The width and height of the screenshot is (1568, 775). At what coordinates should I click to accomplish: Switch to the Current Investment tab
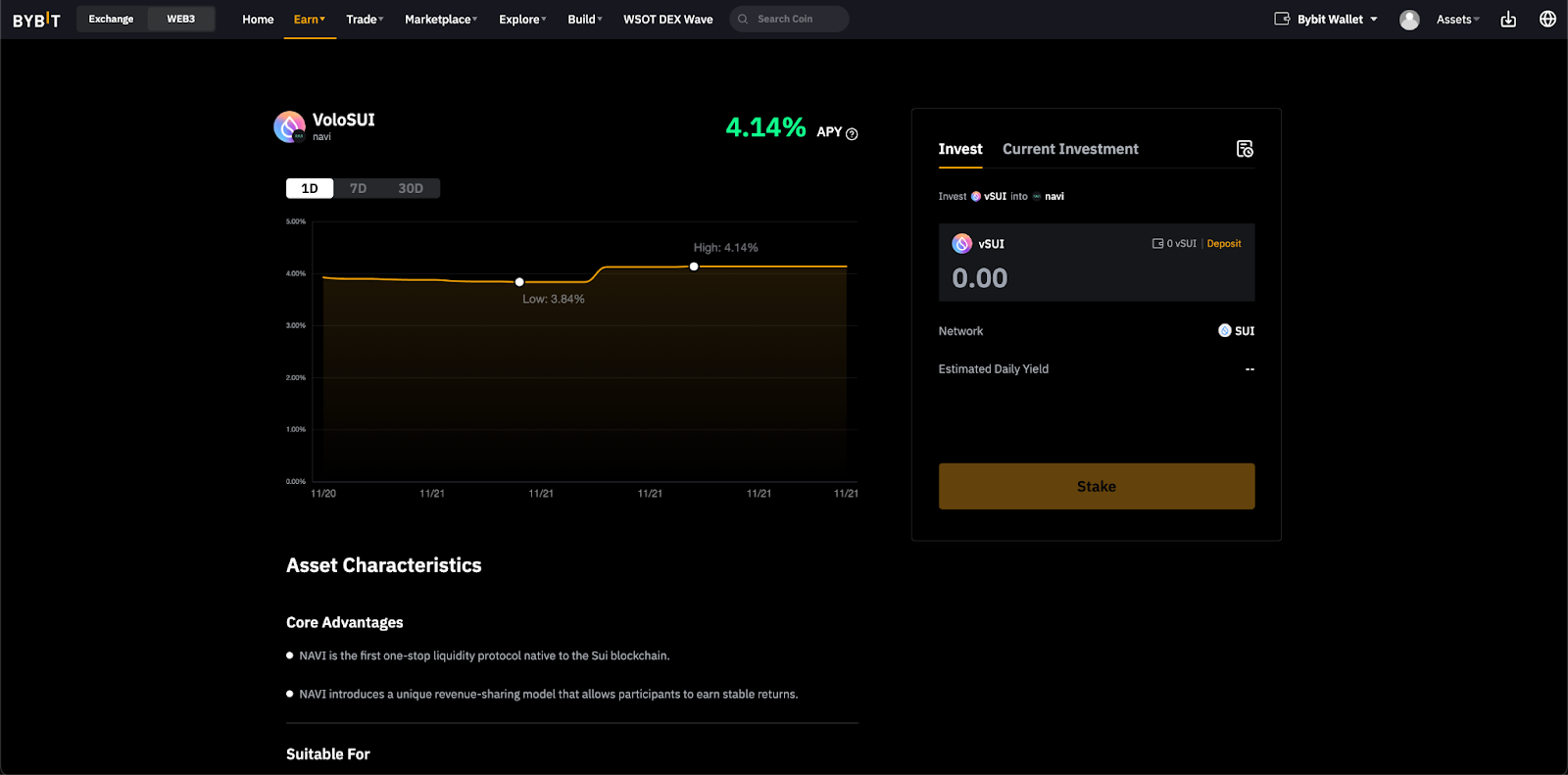pos(1070,149)
